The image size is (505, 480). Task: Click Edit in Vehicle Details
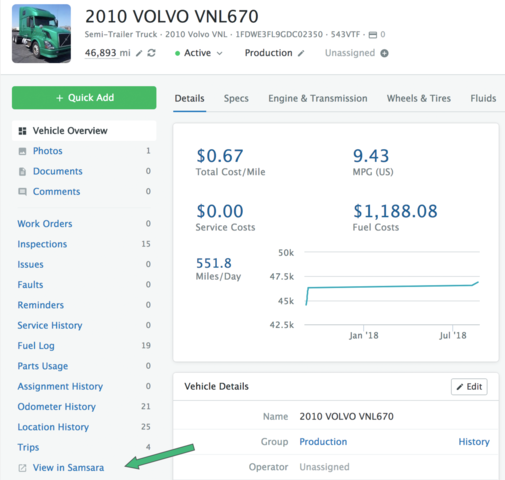(469, 387)
